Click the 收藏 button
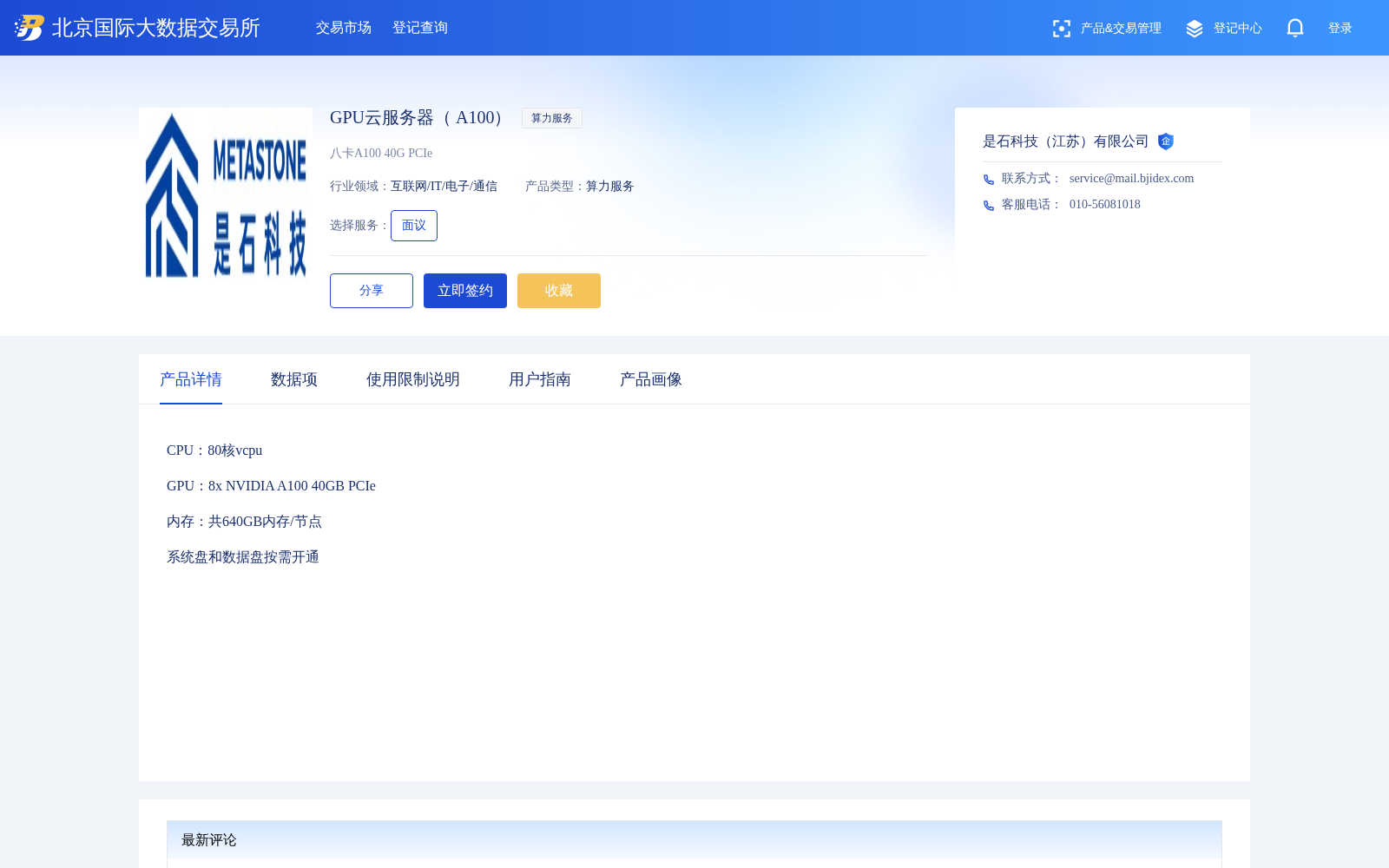 pyautogui.click(x=559, y=291)
